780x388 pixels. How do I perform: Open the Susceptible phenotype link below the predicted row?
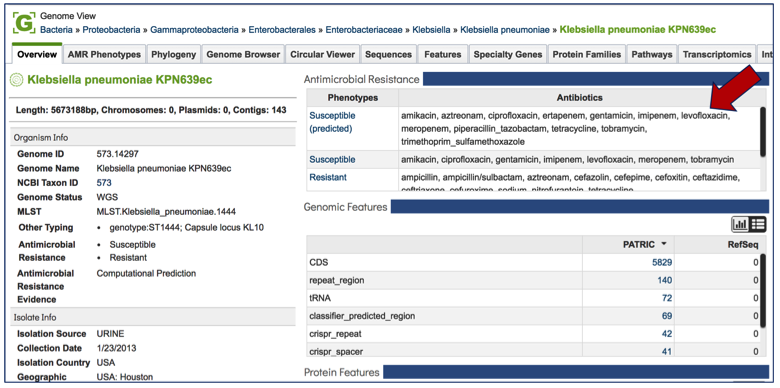coord(332,160)
